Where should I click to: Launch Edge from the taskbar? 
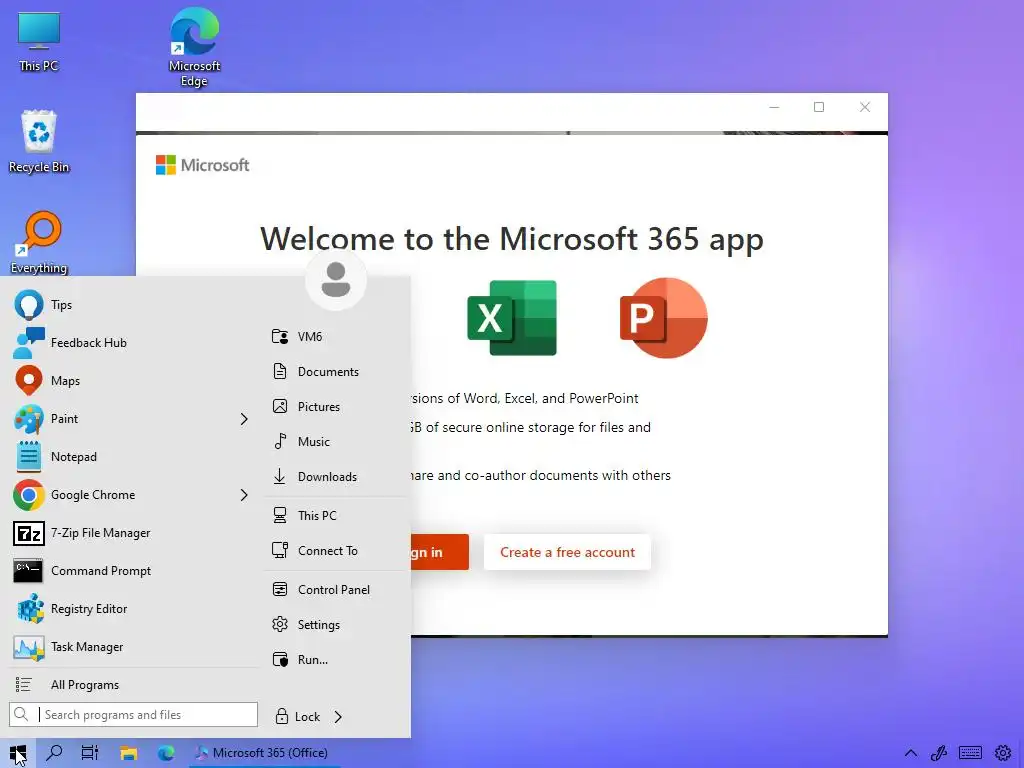(x=166, y=753)
